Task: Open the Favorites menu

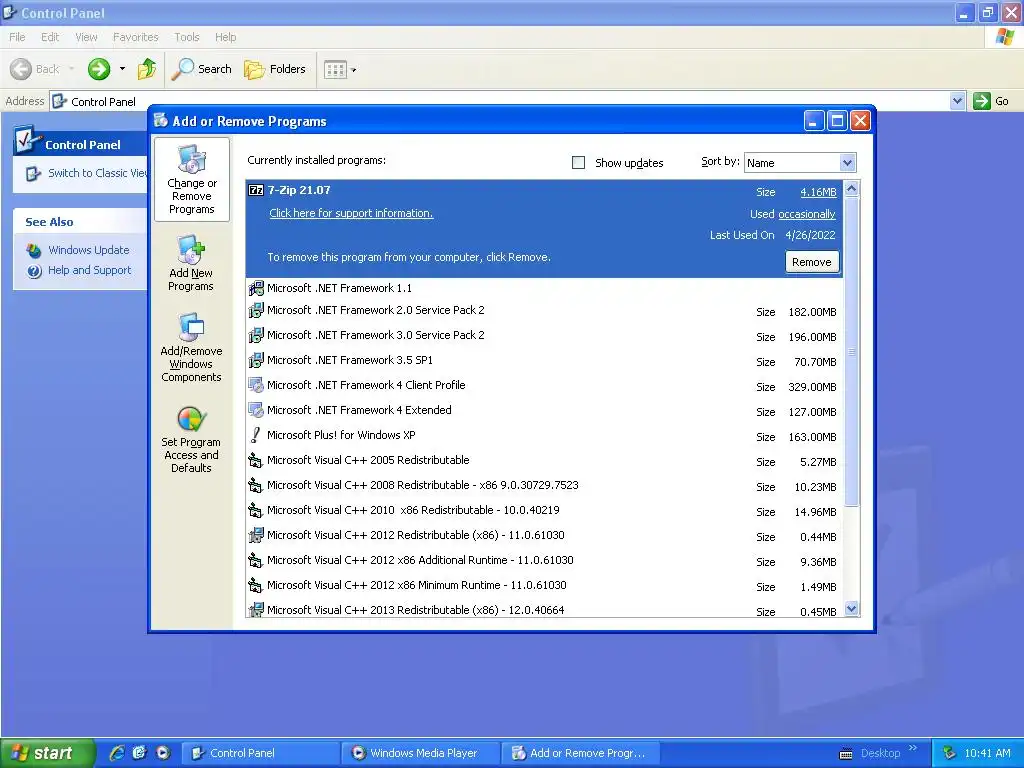Action: point(135,37)
